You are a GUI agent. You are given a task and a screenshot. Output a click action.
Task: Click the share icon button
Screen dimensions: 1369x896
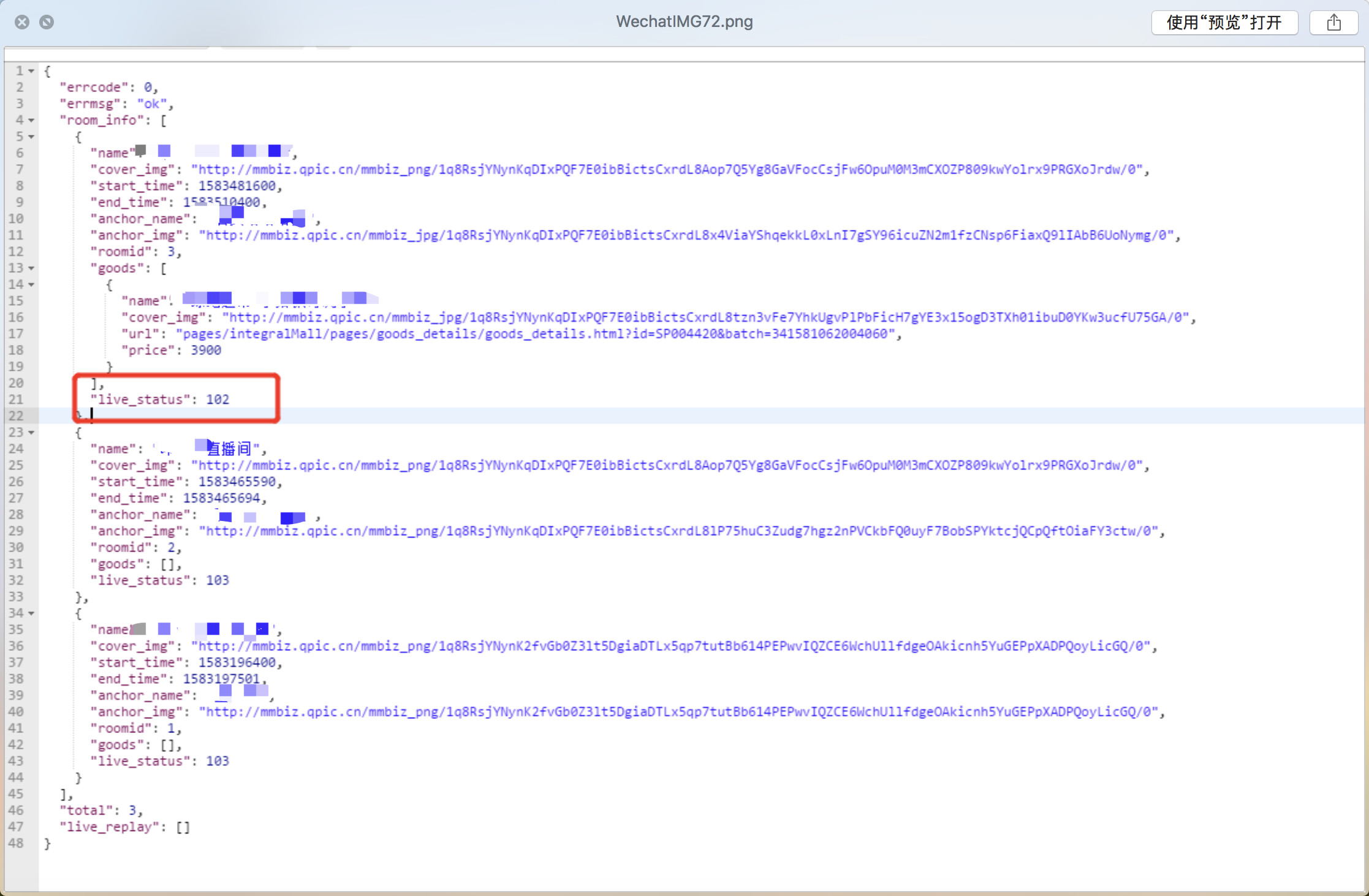(x=1333, y=23)
